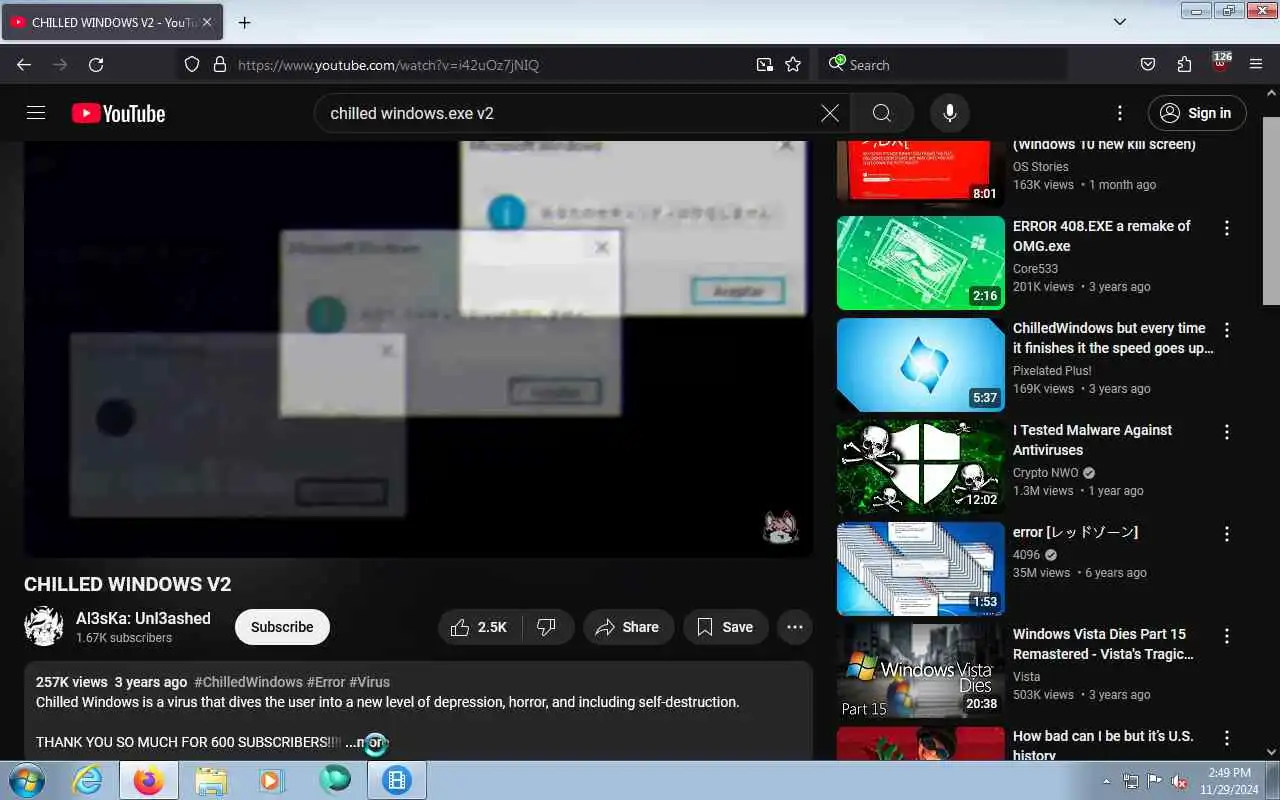Viewport: 1280px width, 800px height.
Task: Reload the page with refresh icon
Action: coord(96,65)
